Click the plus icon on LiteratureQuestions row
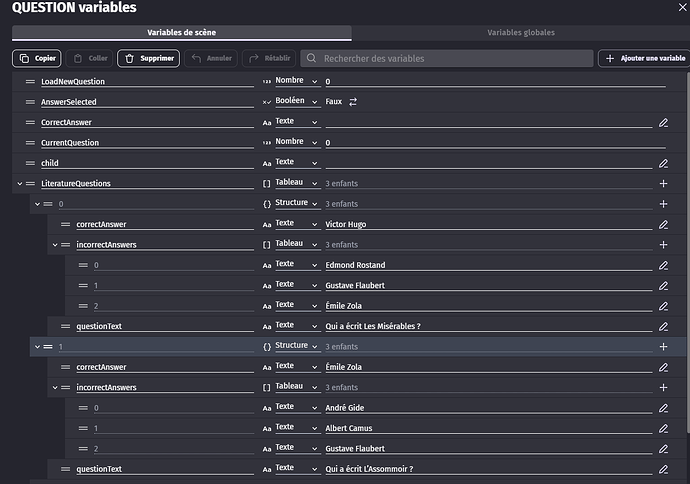 tap(663, 184)
